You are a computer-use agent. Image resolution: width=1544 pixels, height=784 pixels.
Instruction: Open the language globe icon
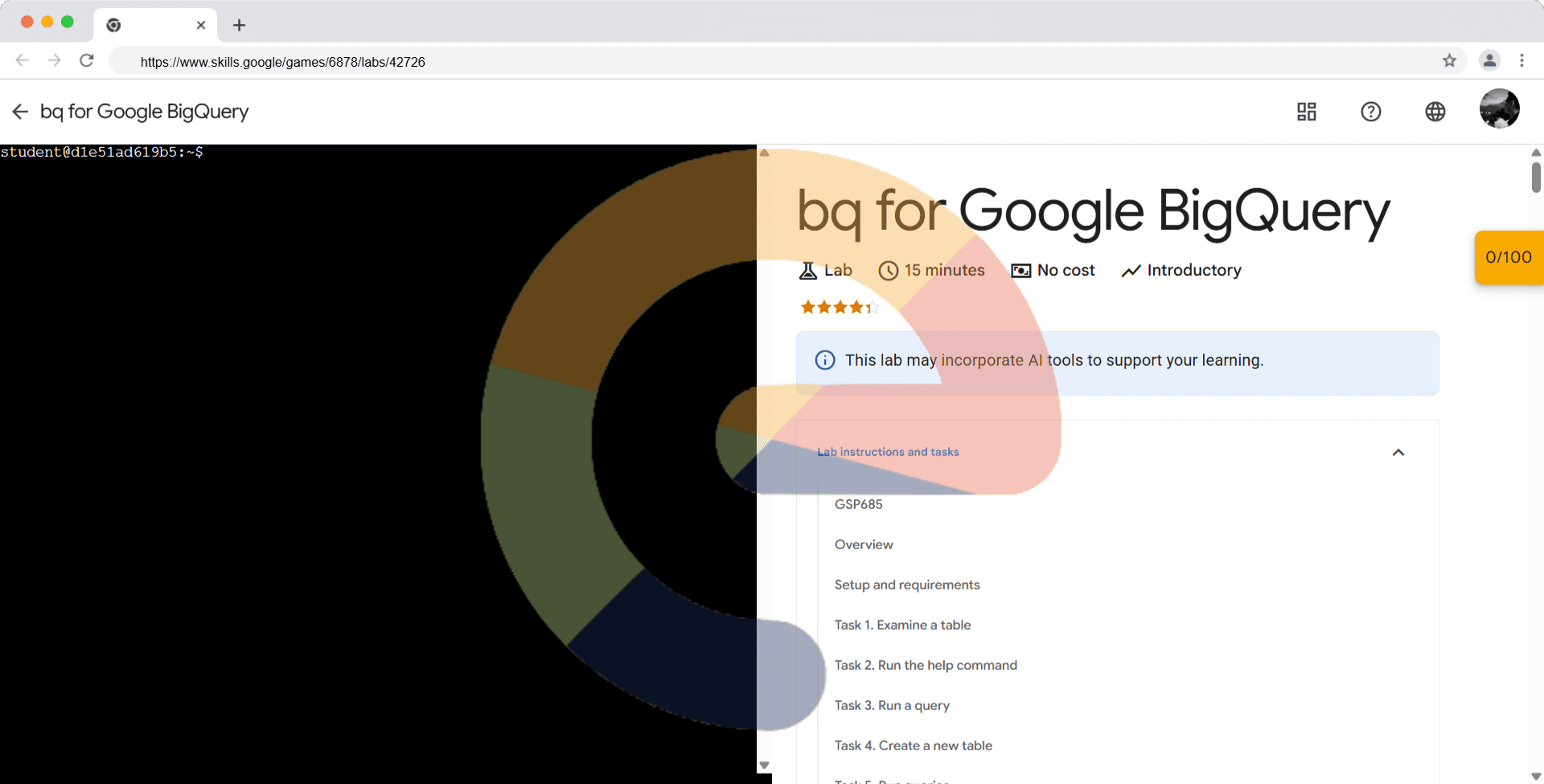pos(1435,112)
